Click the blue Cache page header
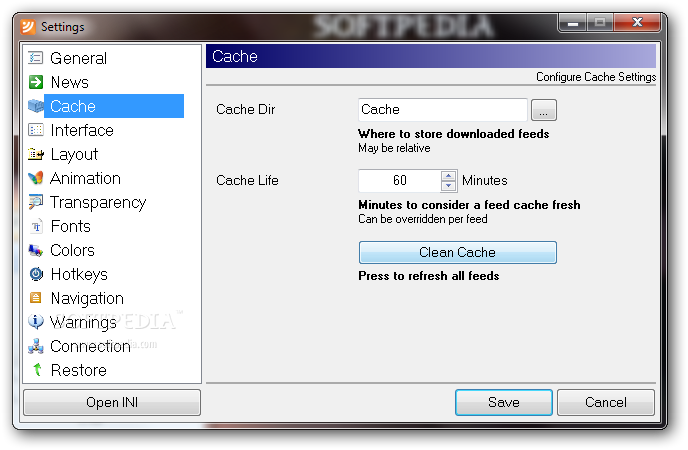688x450 pixels. (431, 56)
